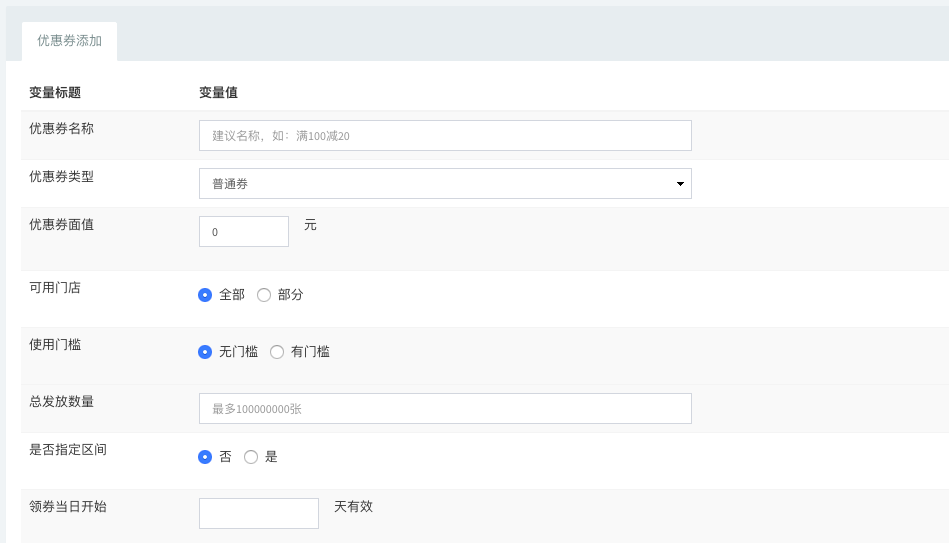This screenshot has width=949, height=543.
Task: Click the 总发放数量 input field
Action: [445, 409]
